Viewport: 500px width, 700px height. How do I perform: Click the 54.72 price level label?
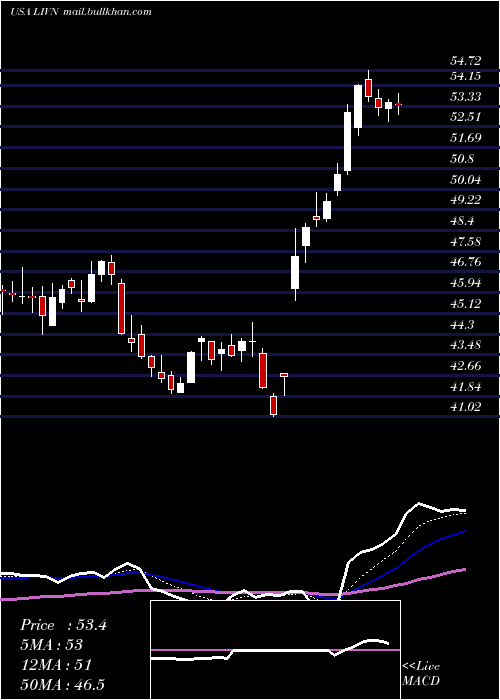tap(466, 60)
